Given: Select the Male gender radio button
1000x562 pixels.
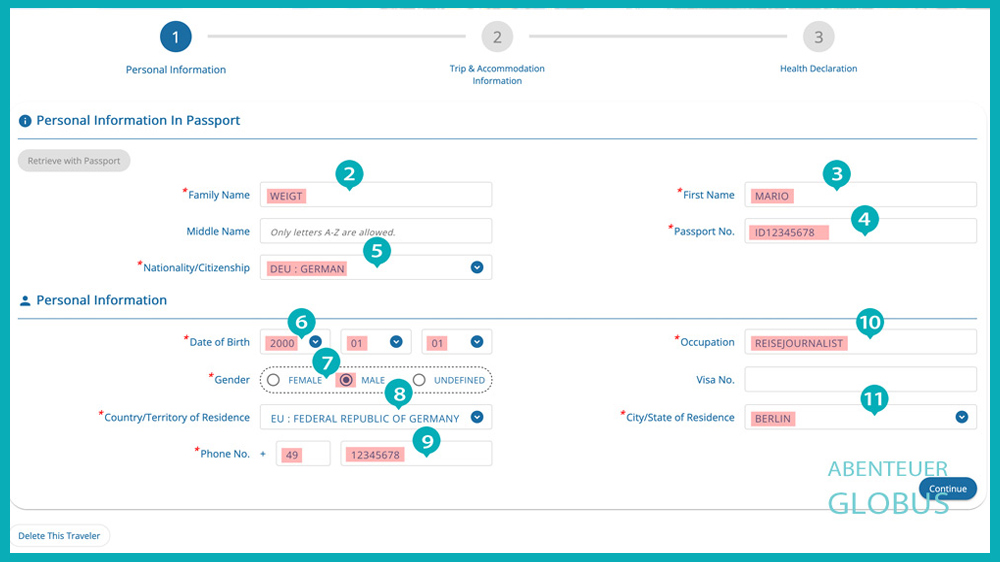Looking at the screenshot, I should click(x=347, y=380).
